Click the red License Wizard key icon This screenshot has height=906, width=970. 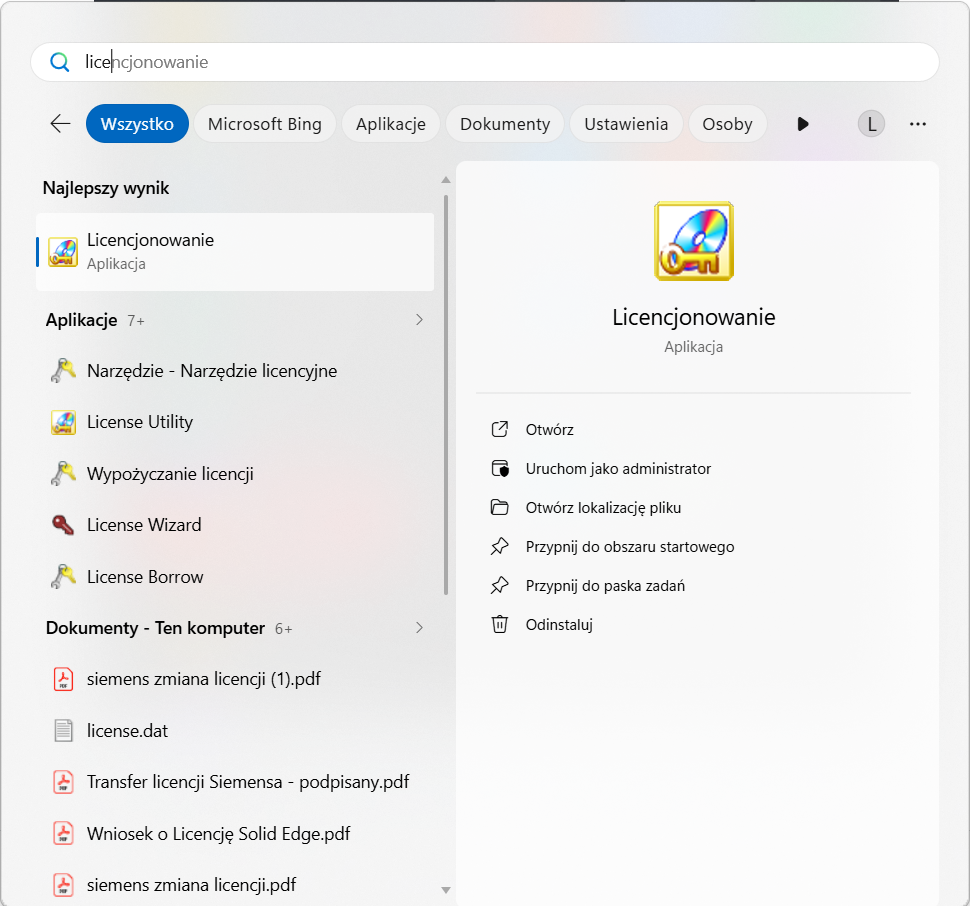point(63,525)
